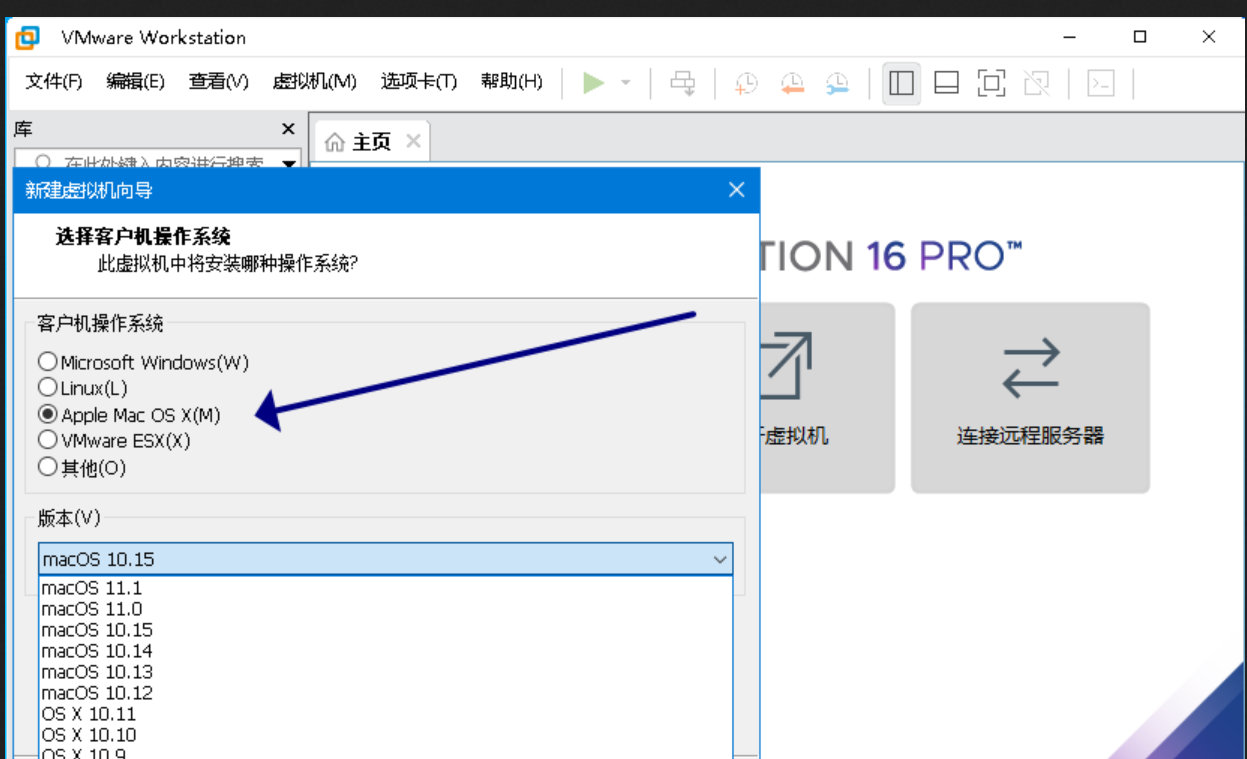This screenshot has height=759, width=1247.
Task: Click the revert to snapshot icon
Action: point(792,83)
